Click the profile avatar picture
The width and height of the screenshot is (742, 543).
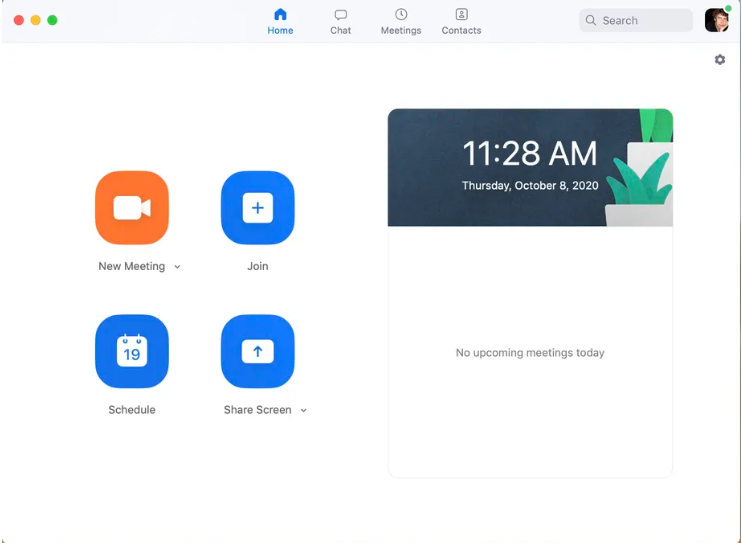coord(716,20)
